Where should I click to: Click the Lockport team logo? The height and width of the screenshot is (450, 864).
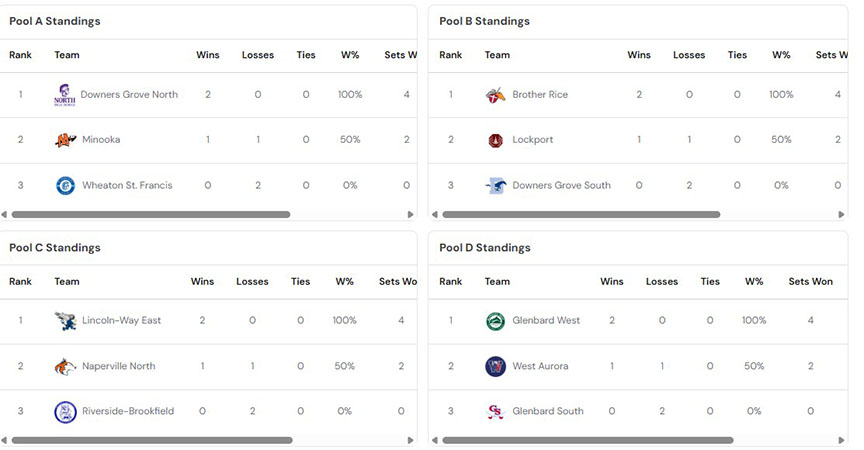tap(495, 140)
